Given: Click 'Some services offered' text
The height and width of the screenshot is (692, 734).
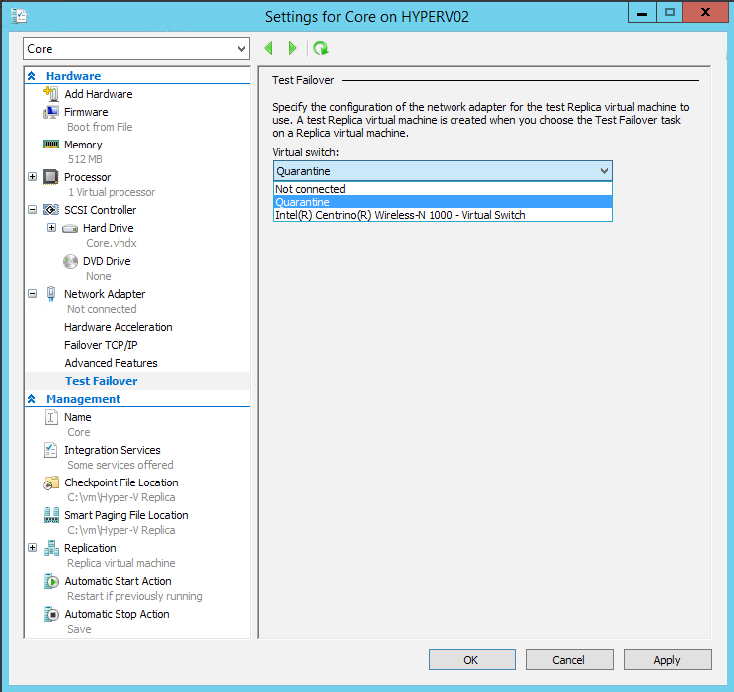Looking at the screenshot, I should click(120, 465).
